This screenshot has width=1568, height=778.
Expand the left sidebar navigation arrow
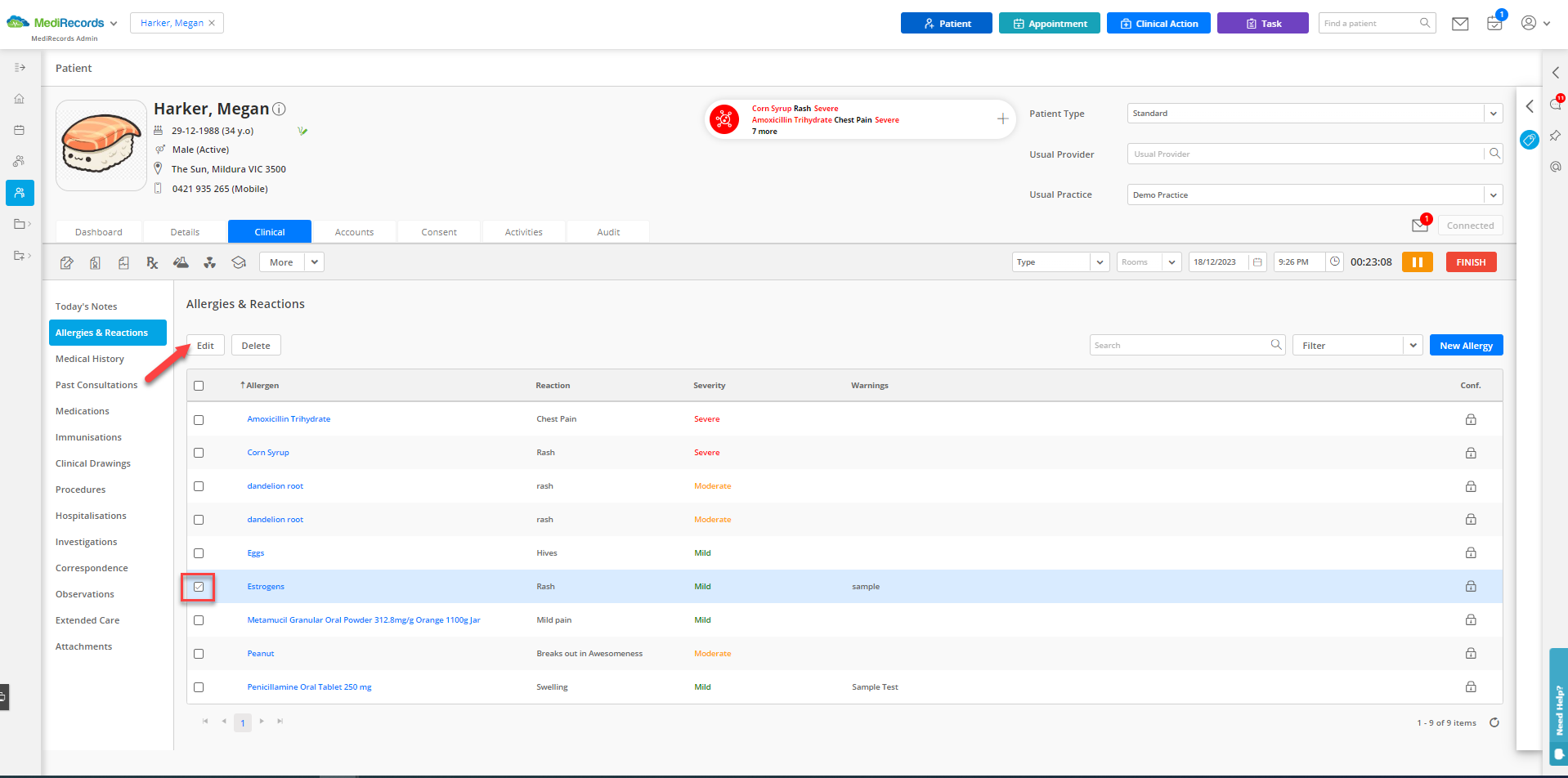click(x=20, y=67)
